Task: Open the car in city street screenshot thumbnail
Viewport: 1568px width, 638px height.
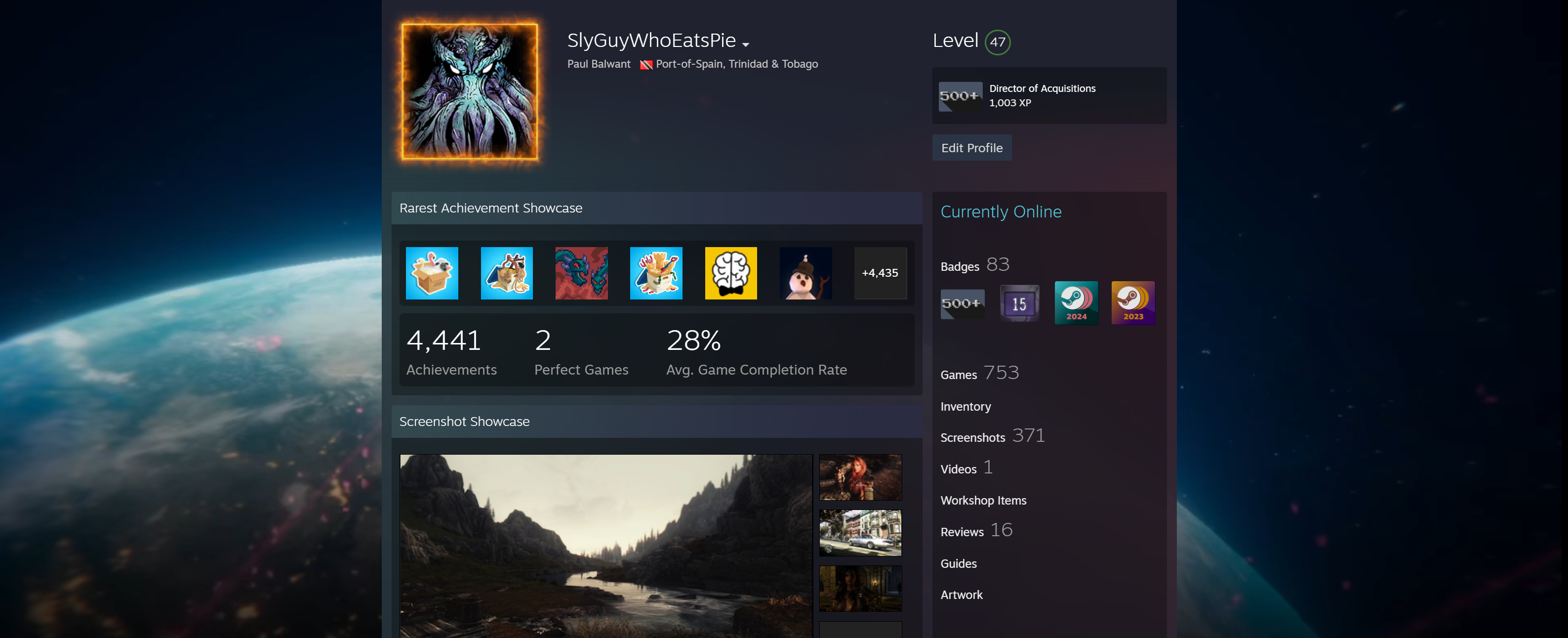Action: coord(860,533)
